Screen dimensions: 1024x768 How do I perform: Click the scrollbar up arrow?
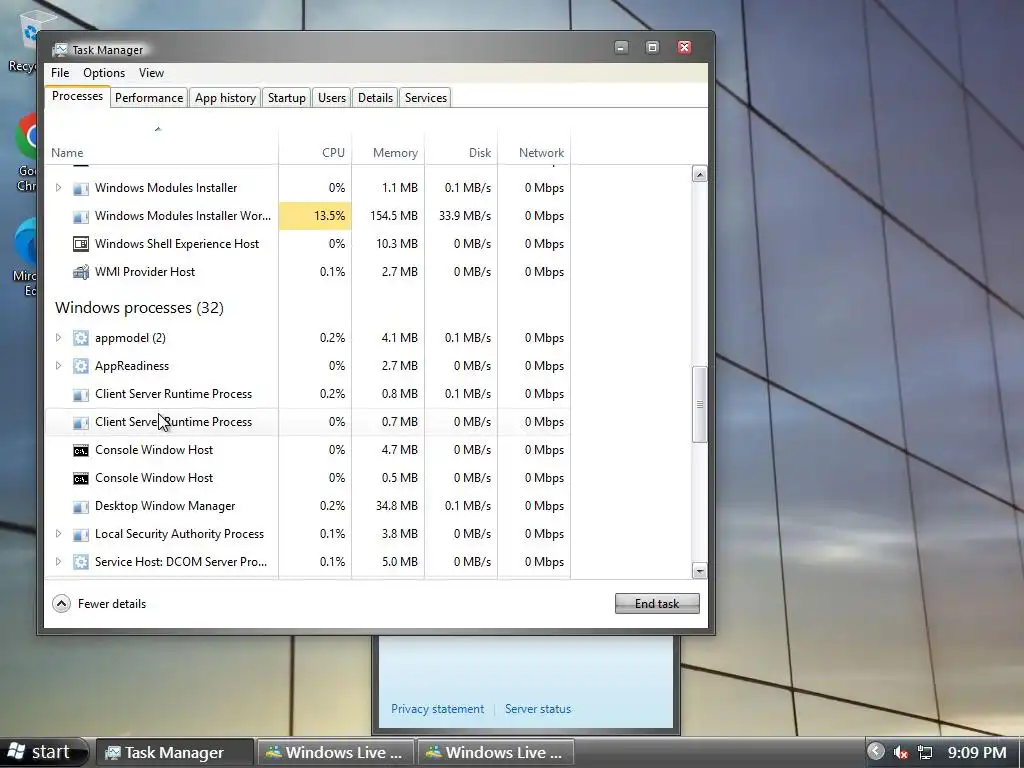[699, 174]
